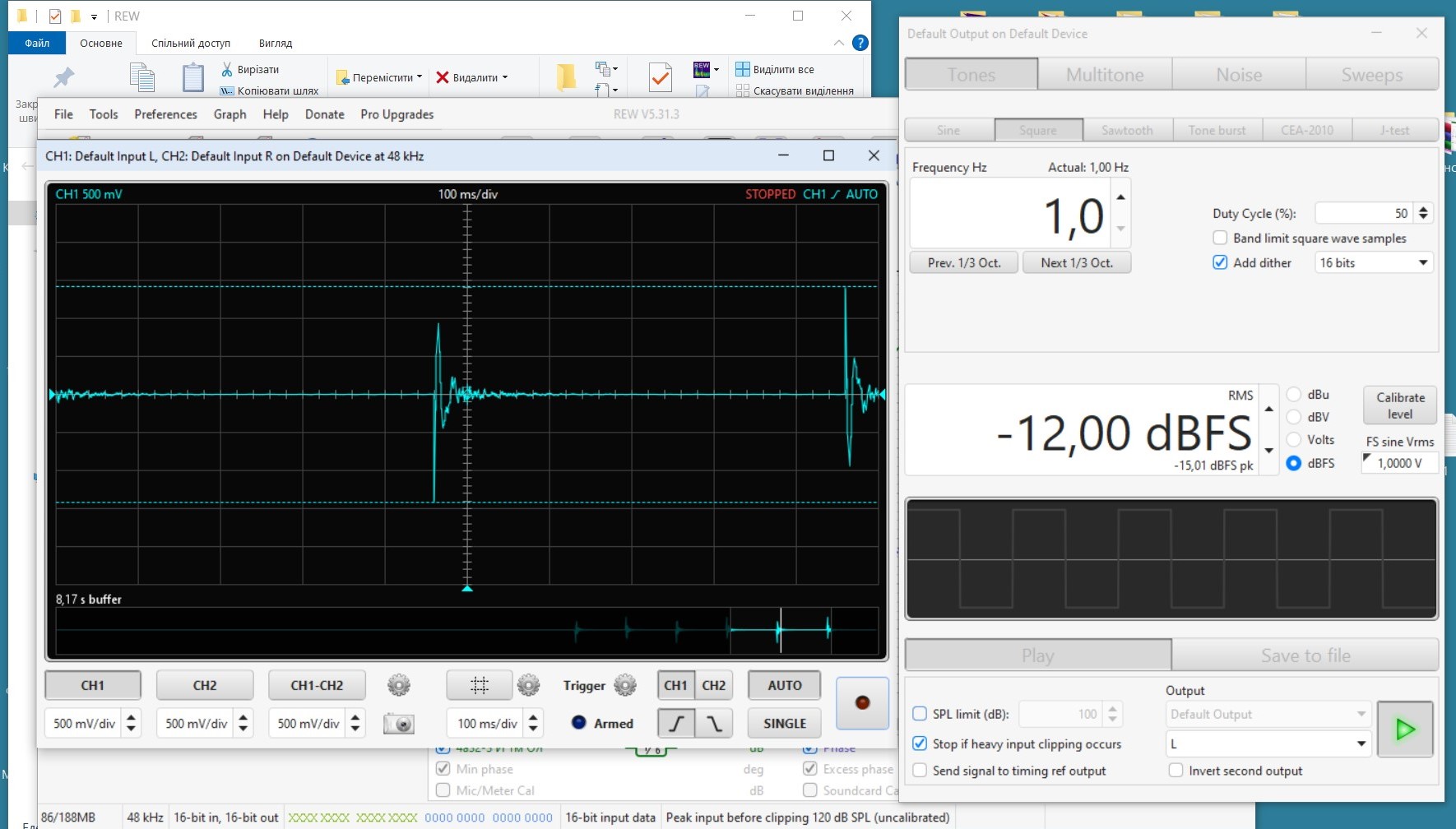
Task: Click the buffer overview strip position marker
Action: pyautogui.click(x=781, y=630)
